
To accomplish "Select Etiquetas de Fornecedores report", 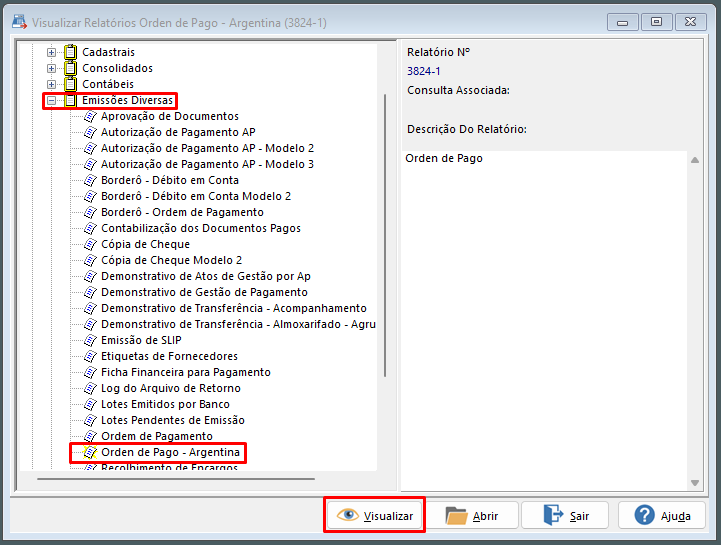I will [170, 356].
